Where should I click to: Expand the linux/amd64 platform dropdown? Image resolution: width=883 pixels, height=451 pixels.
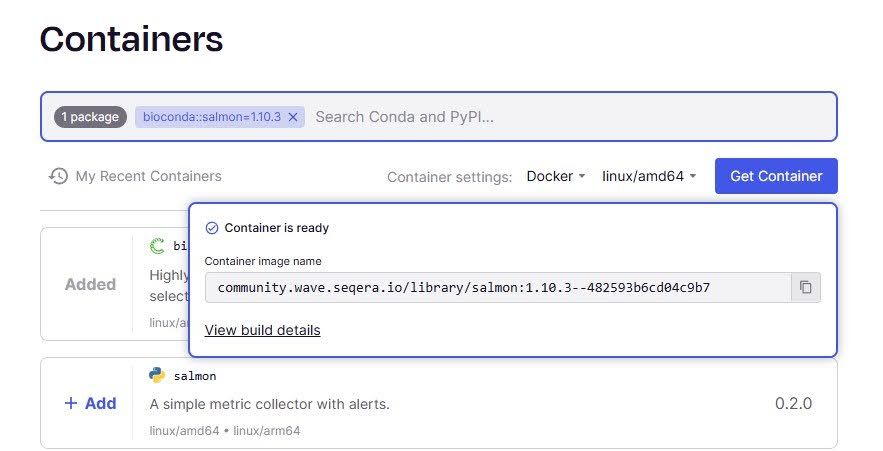click(x=649, y=176)
